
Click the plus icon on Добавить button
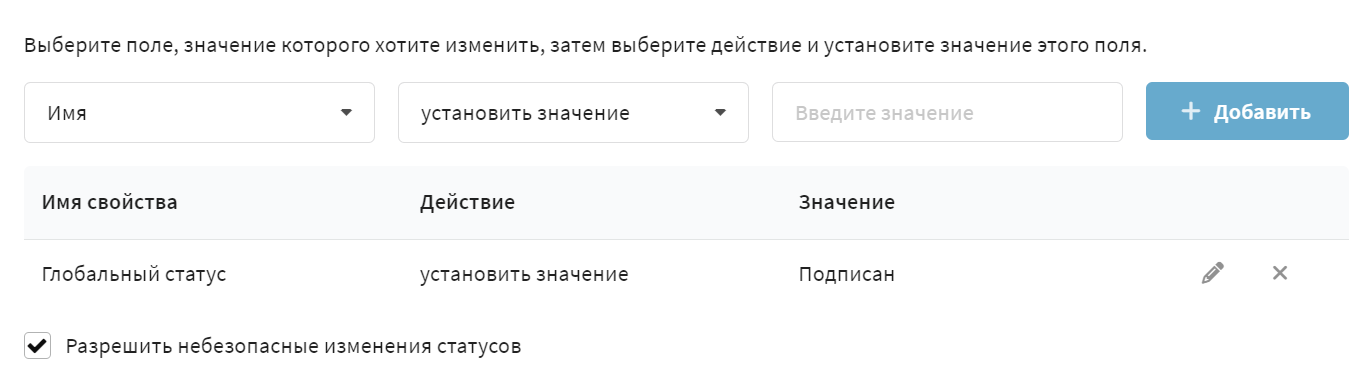tap(1190, 112)
